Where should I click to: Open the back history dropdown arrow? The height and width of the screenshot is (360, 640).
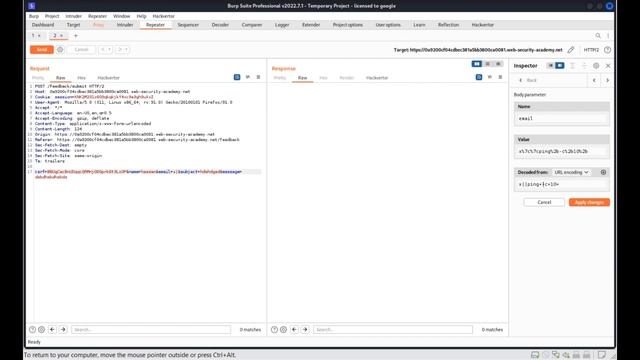[109, 50]
